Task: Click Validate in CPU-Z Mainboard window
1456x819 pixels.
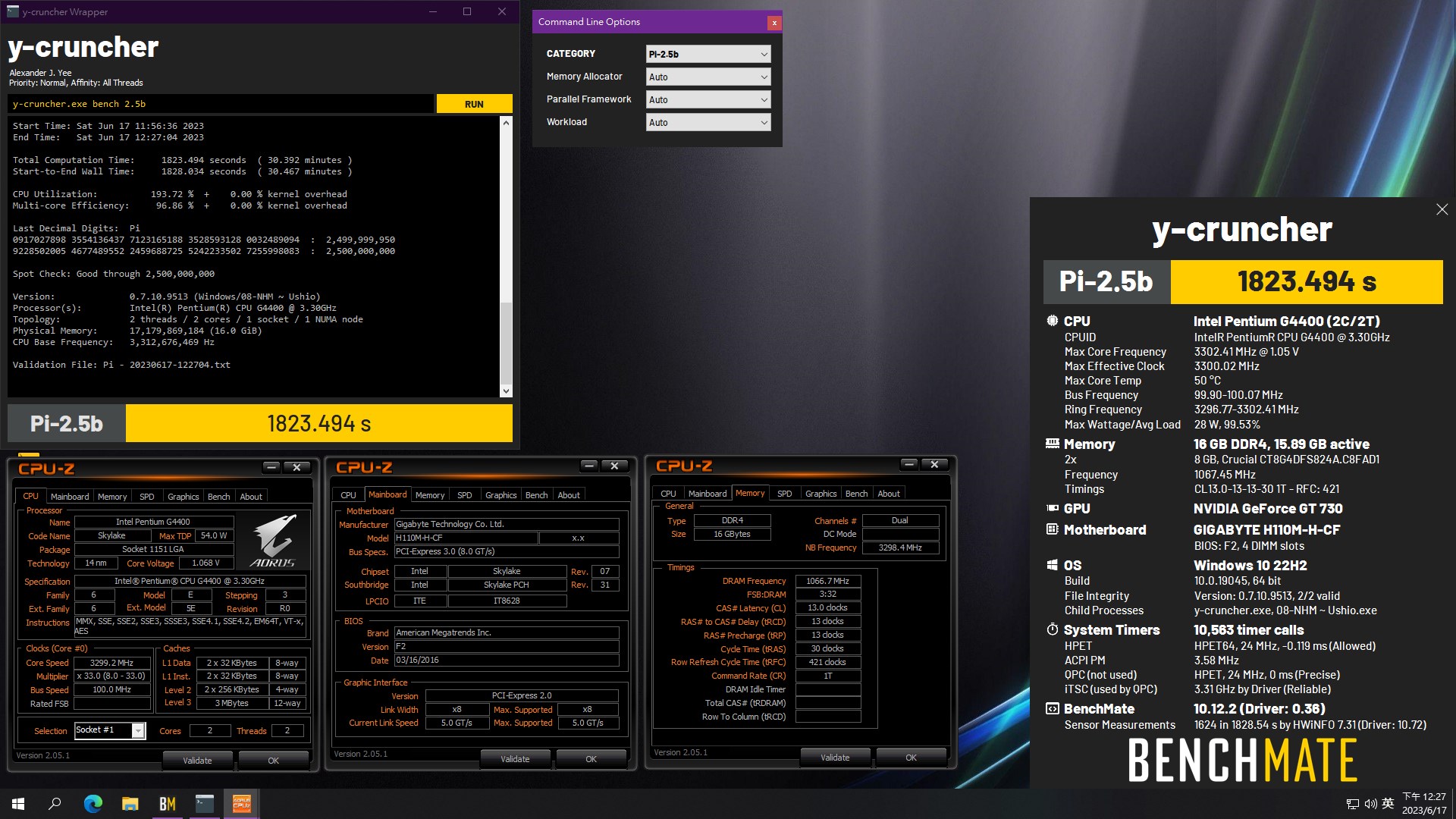Action: point(515,759)
